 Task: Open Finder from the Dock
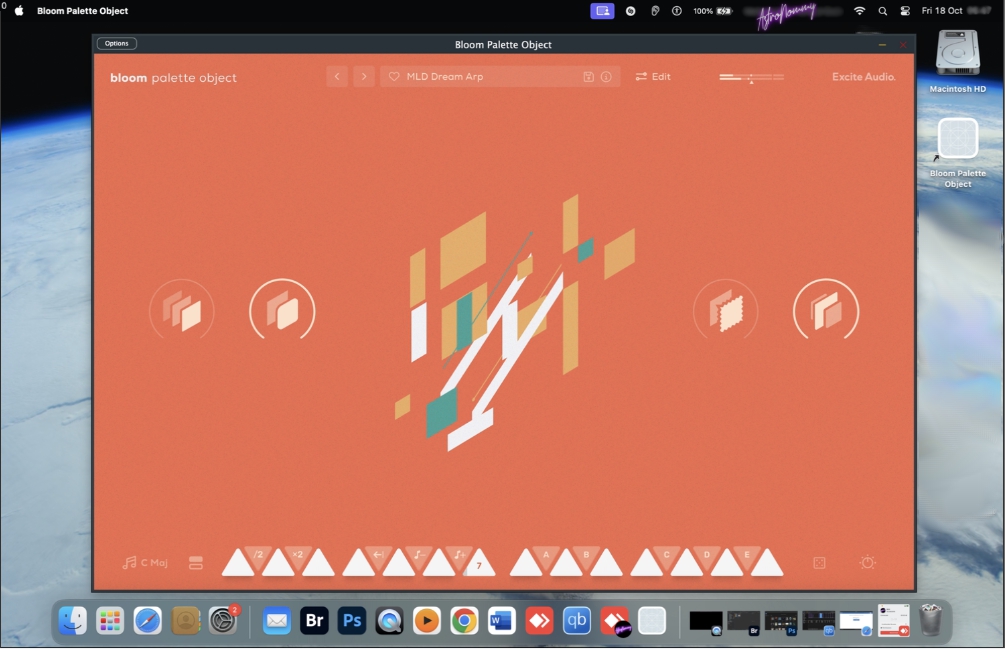(x=72, y=620)
